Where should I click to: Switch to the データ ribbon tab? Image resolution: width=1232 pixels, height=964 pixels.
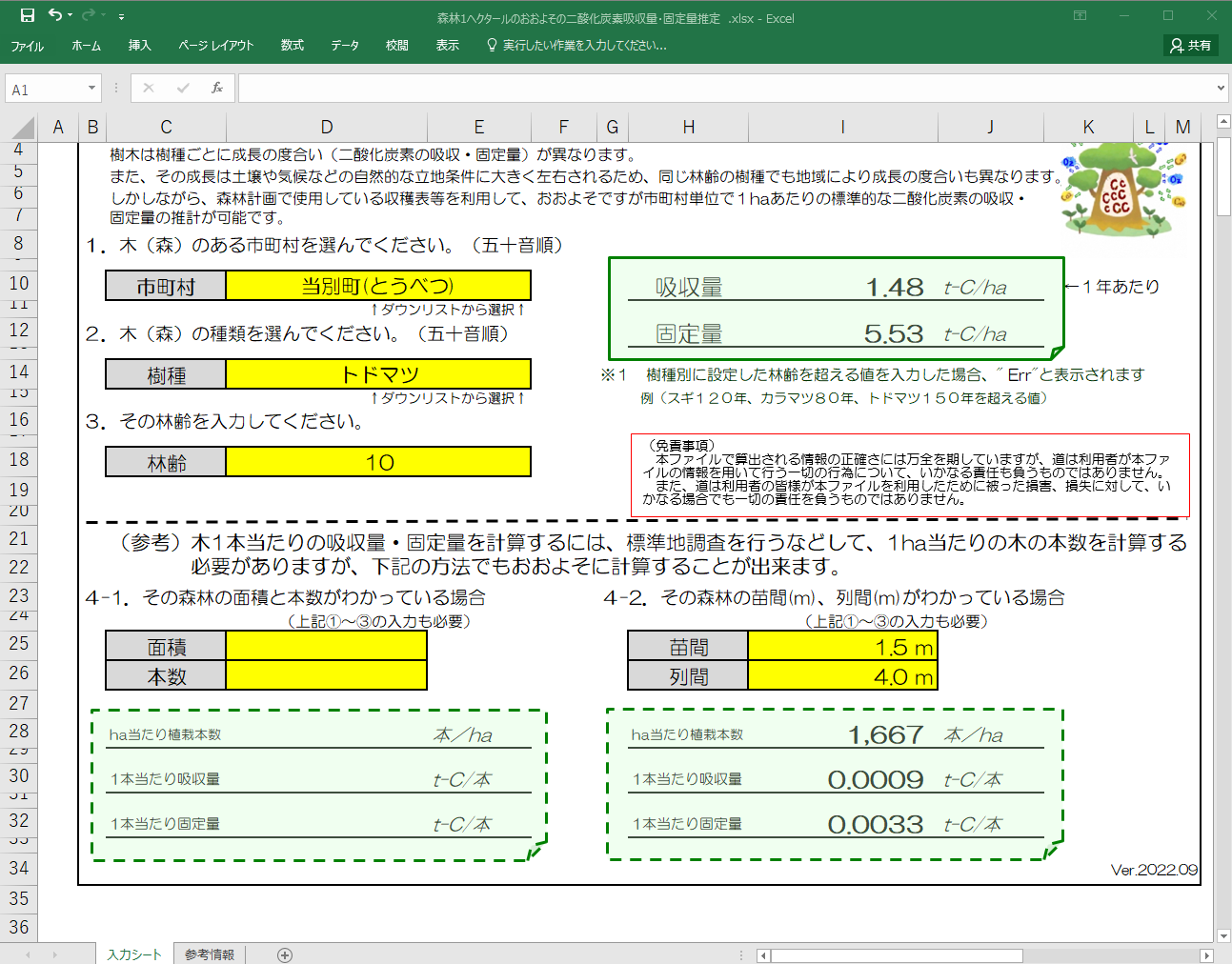344,44
